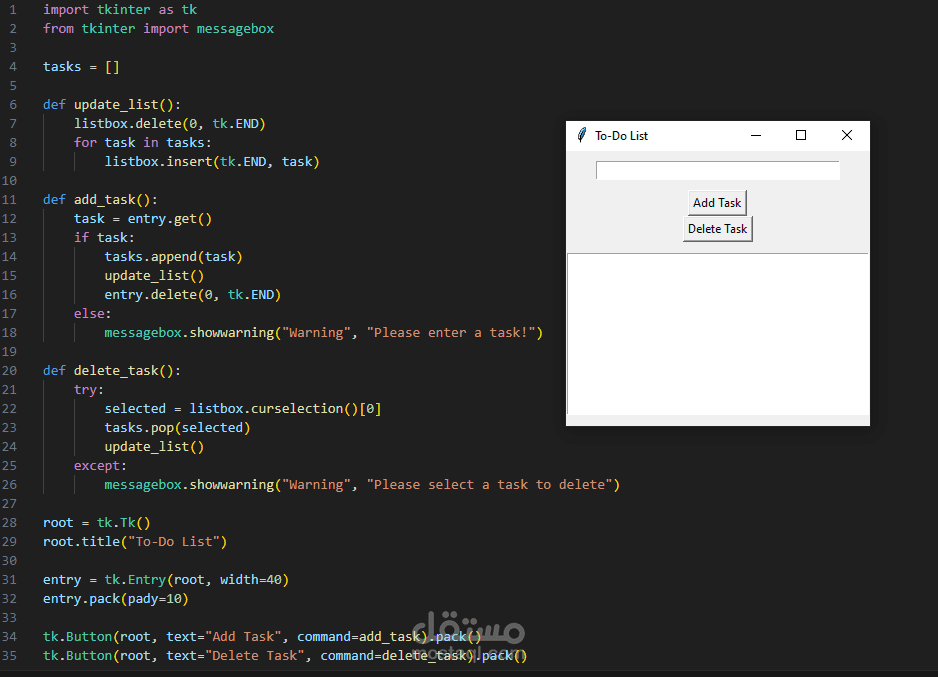The image size is (938, 677).
Task: Click 'def delete_task():' definition
Action: tap(112, 371)
